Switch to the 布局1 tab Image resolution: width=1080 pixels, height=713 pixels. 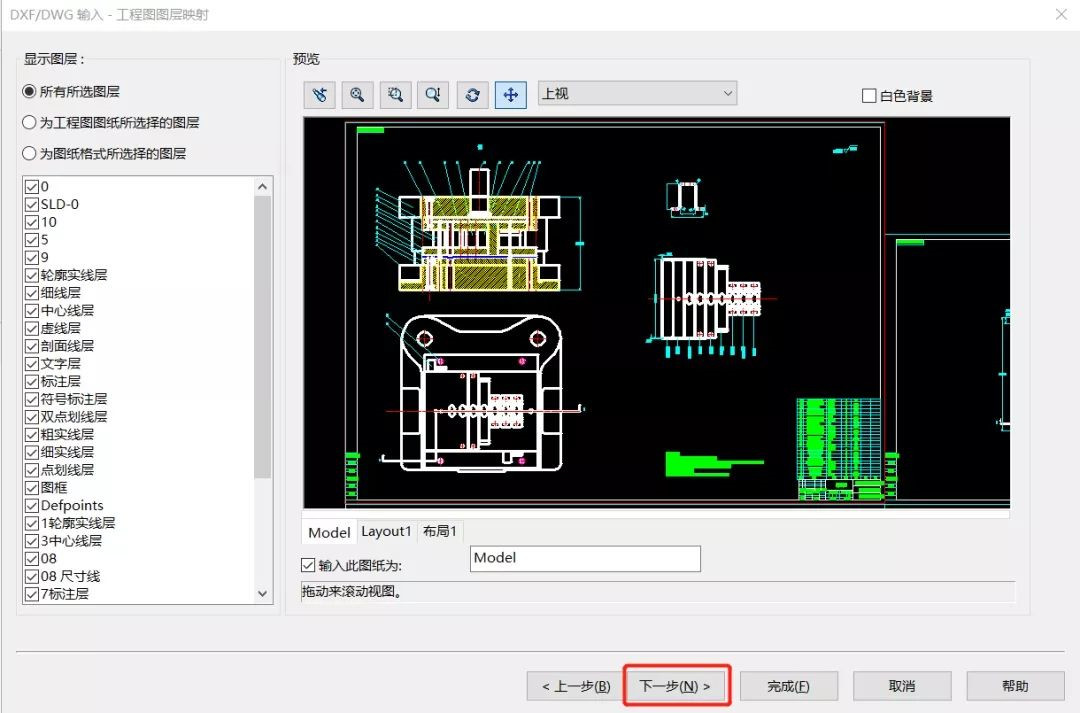click(x=439, y=531)
